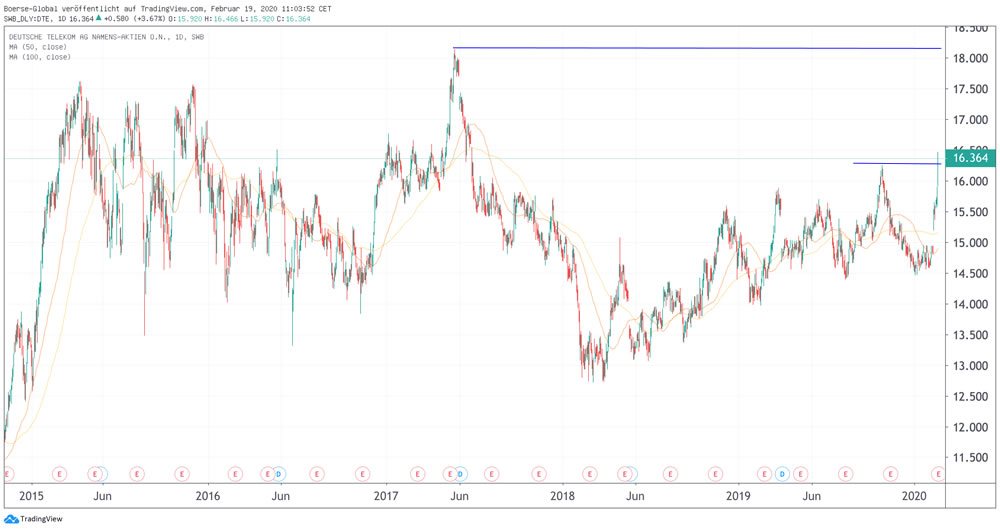Click the open value O:15.920

click(186, 18)
